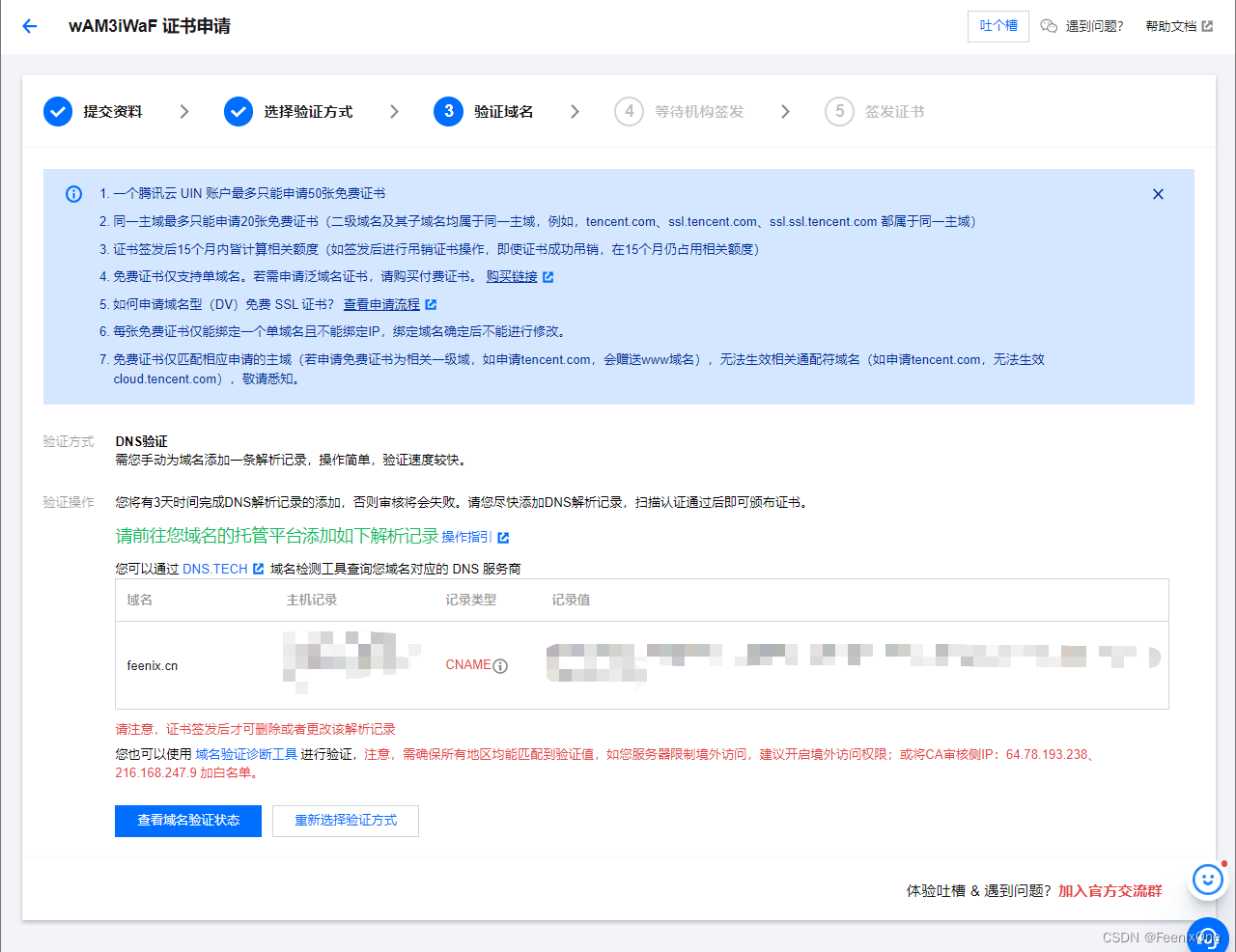Select step 4 等待机构签发 circle

click(629, 111)
